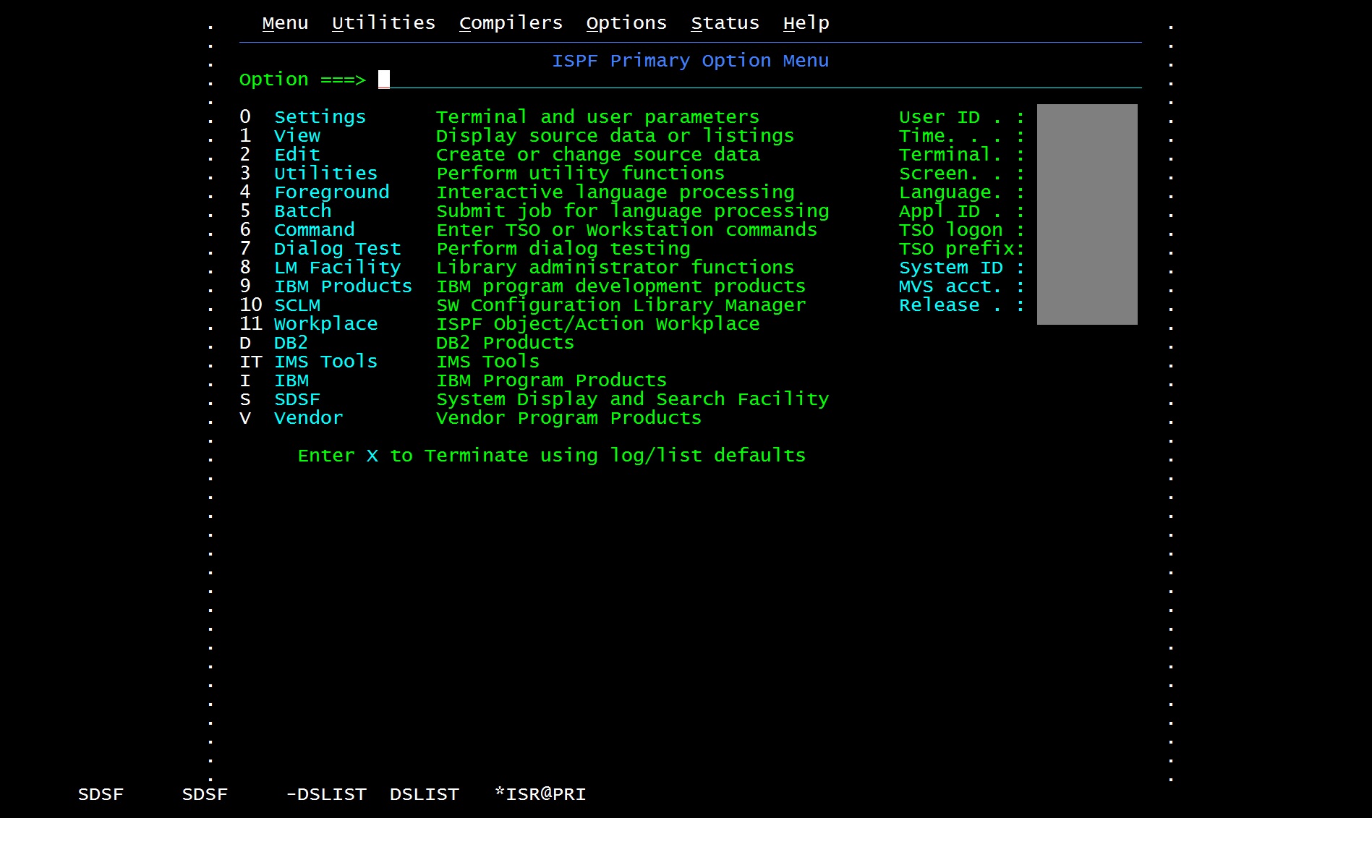Open the Status action bar menu

[x=725, y=23]
